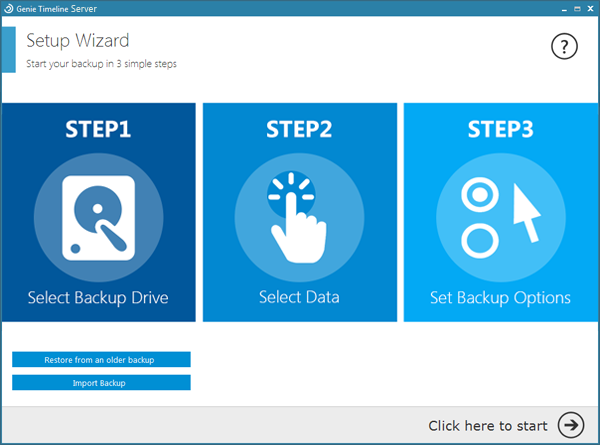Click the arrow circle icon to start

[x=571, y=425]
